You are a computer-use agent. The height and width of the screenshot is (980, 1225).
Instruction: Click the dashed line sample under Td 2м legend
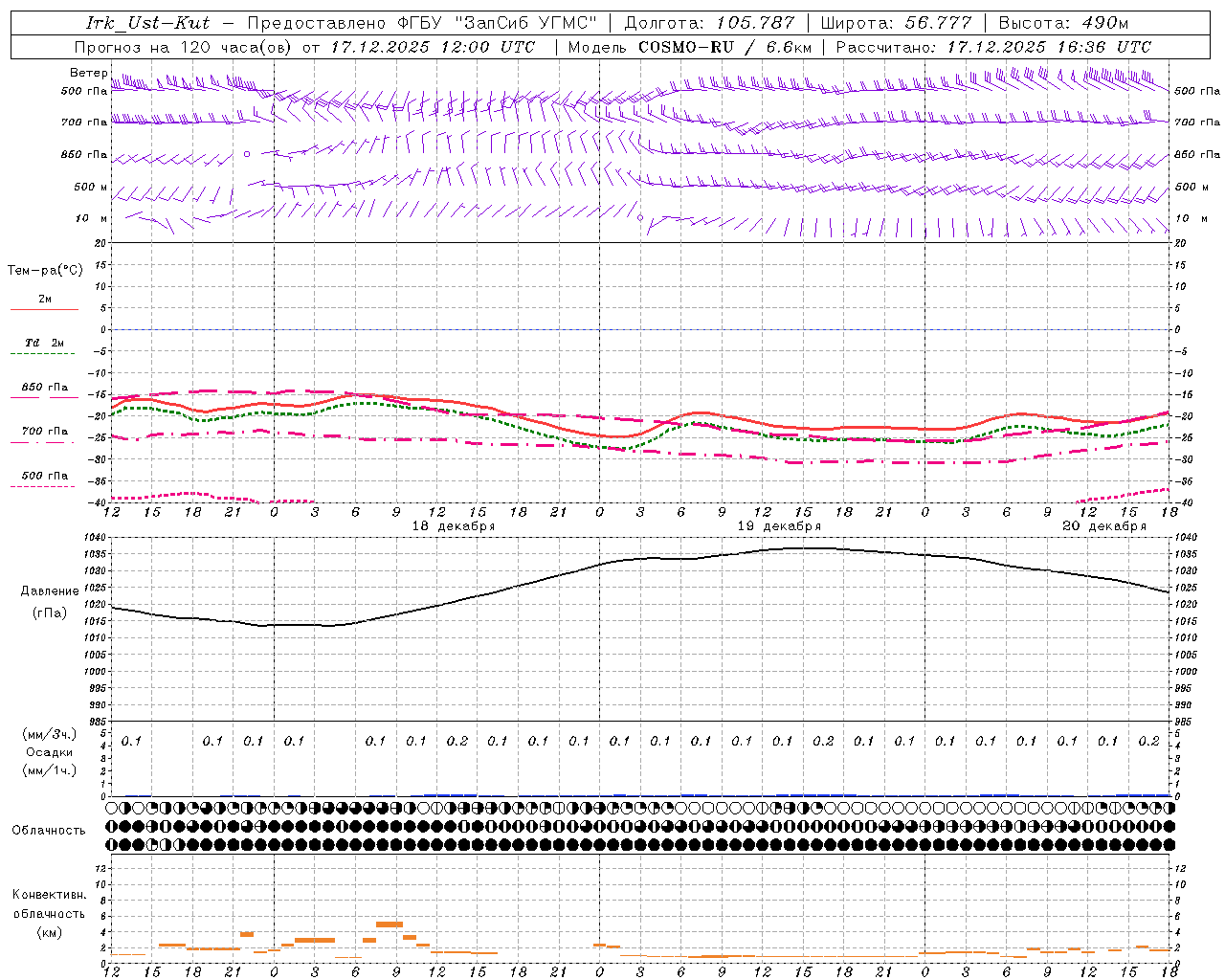pyautogui.click(x=44, y=354)
